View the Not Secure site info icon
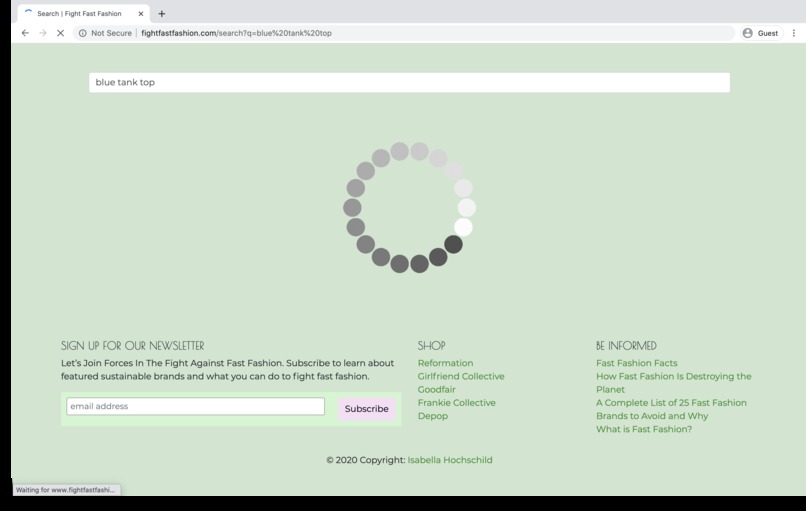This screenshot has width=806, height=511. click(x=82, y=33)
